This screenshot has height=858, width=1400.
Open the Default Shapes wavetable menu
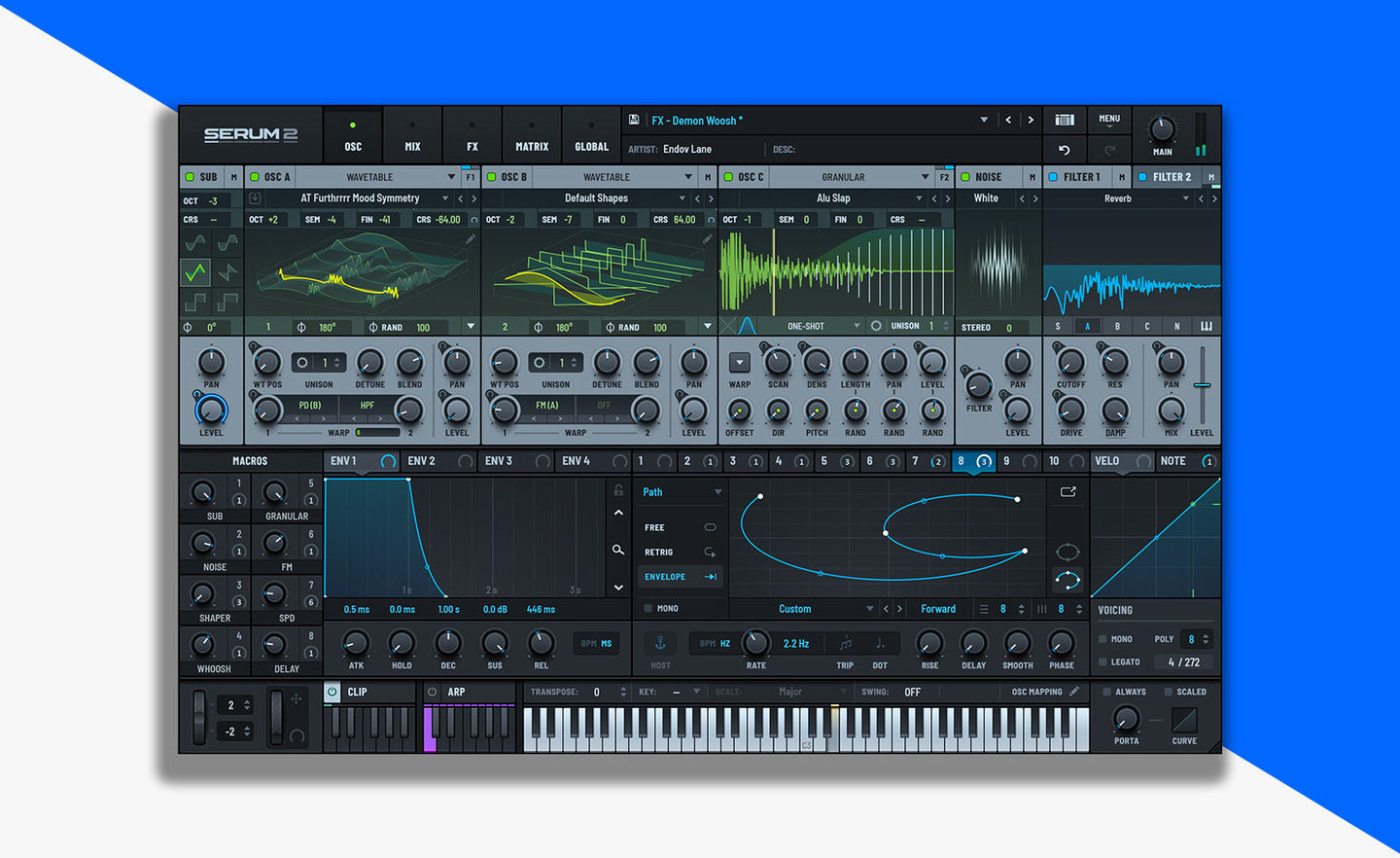point(682,198)
